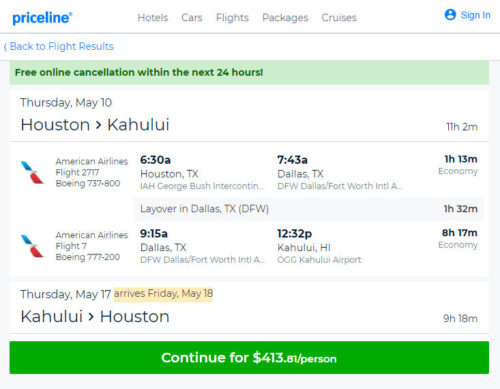Viewport: 500px width, 389px height.
Task: Select the Layover in Dallas row
Action: [x=308, y=209]
